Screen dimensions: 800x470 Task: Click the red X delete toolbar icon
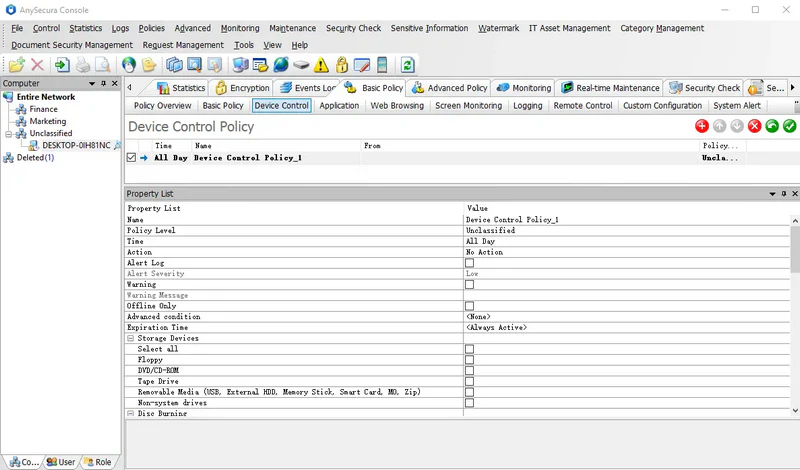[37, 65]
